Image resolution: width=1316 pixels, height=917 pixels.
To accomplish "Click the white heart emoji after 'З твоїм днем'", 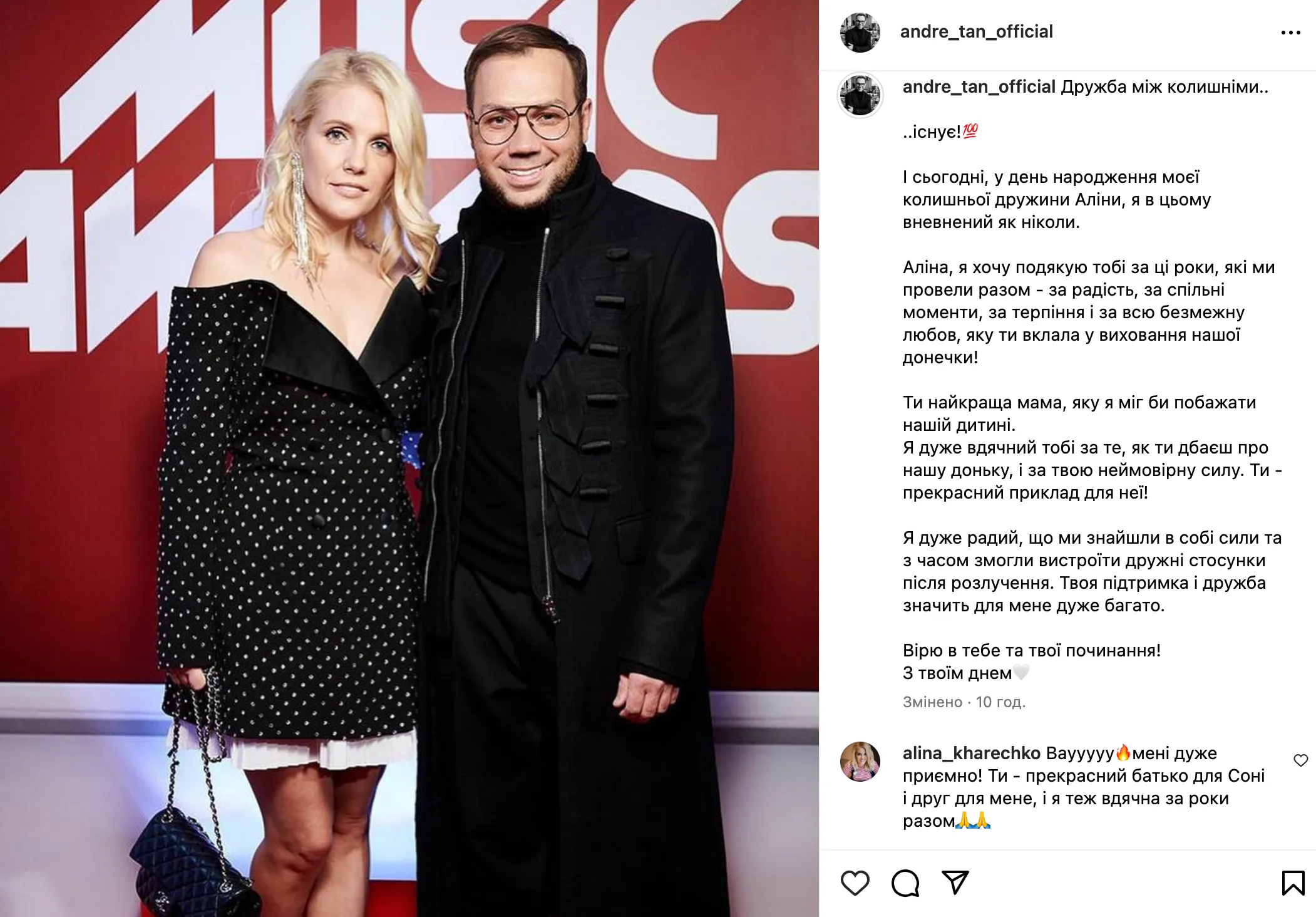I will (x=1021, y=673).
